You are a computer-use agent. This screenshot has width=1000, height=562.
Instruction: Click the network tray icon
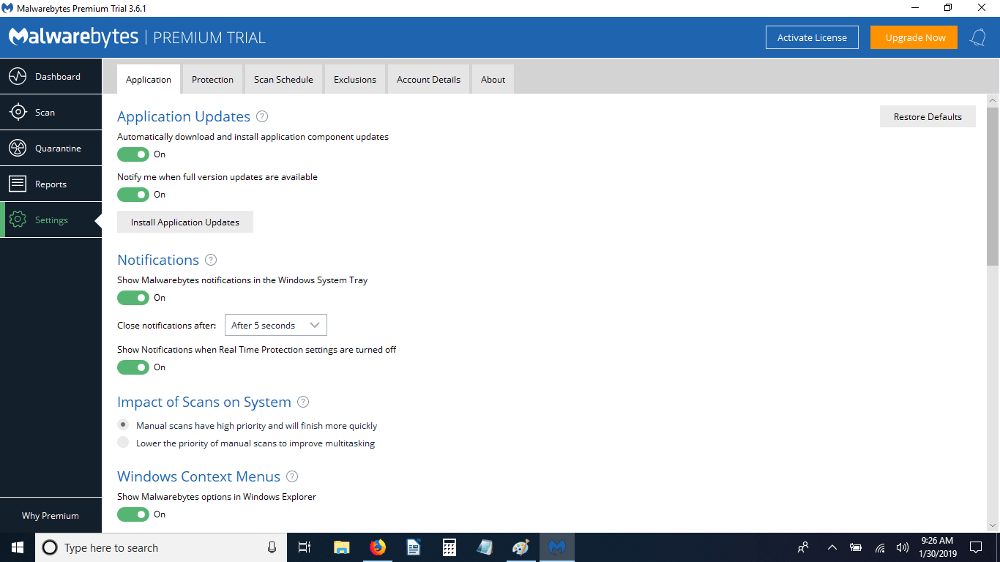879,547
